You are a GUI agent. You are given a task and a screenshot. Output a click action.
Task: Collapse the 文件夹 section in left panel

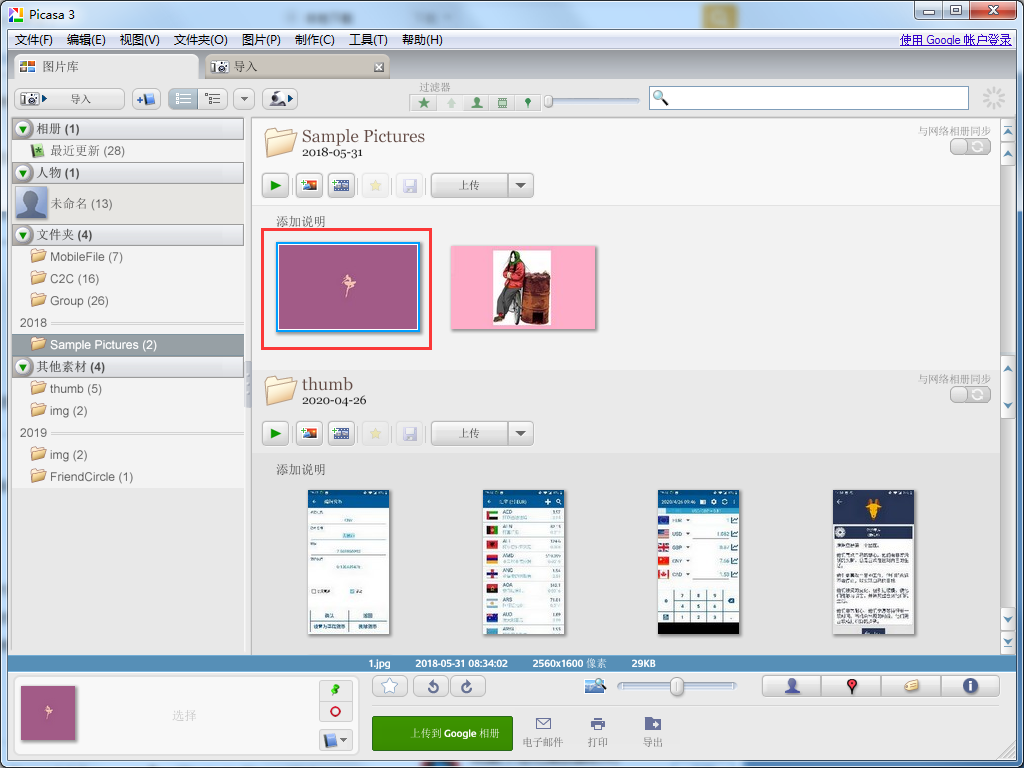coord(22,235)
